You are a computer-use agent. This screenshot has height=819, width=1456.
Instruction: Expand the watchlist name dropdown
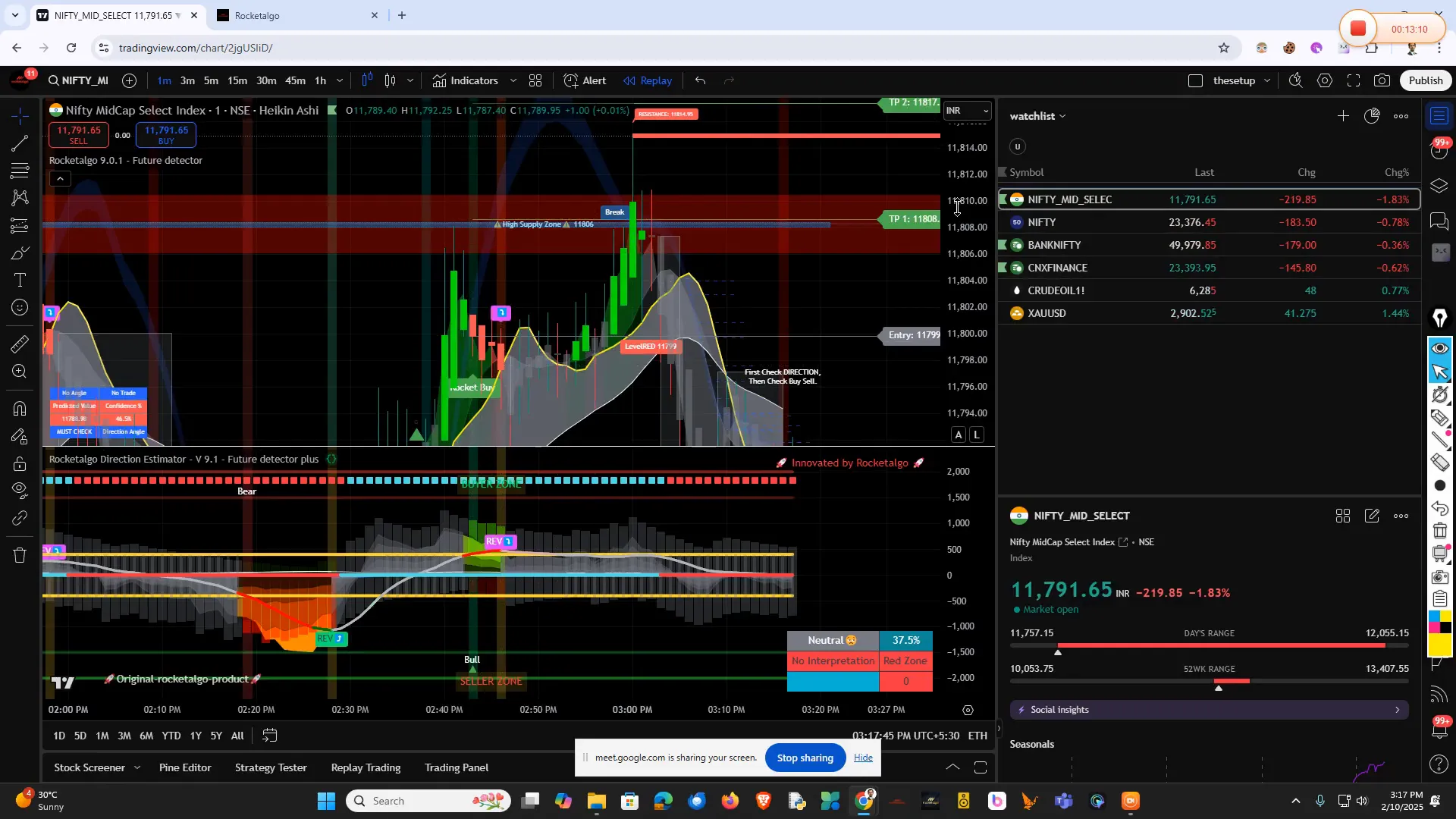coord(1037,116)
